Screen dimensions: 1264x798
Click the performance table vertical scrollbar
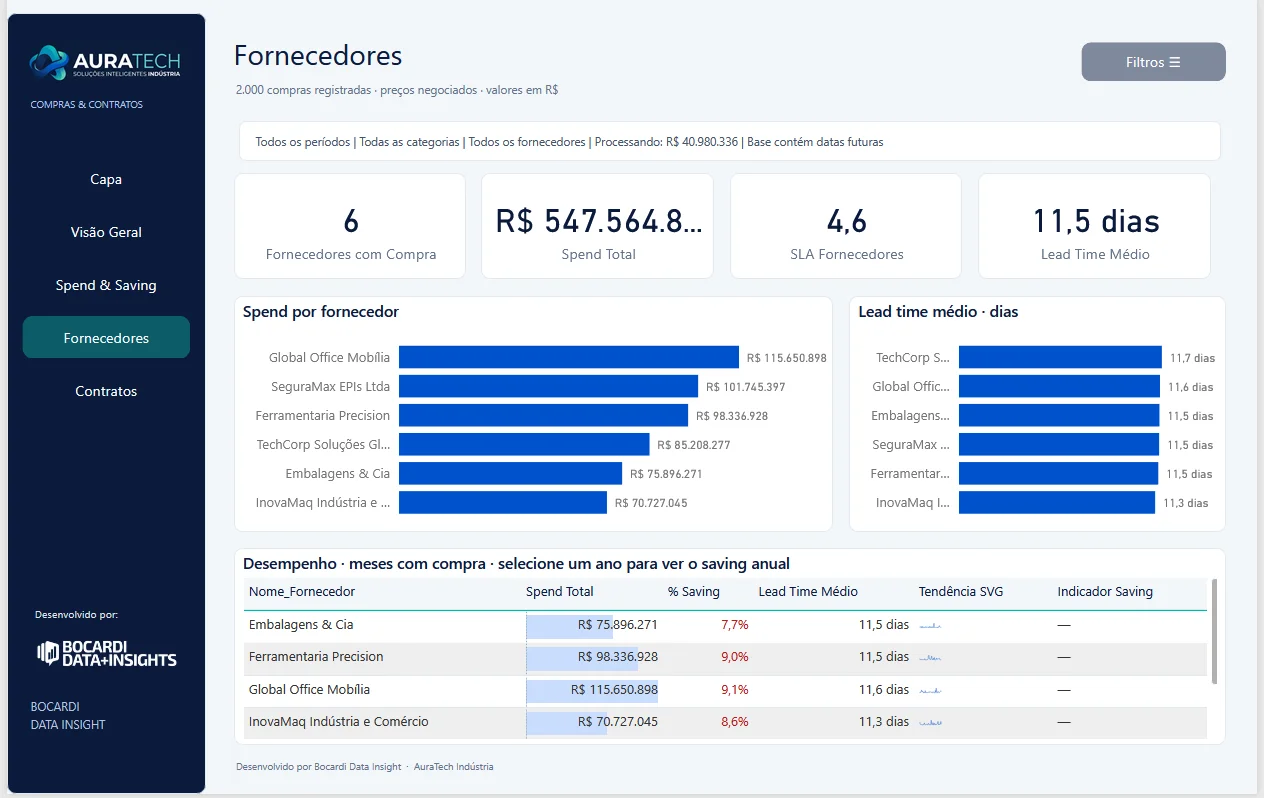(x=1214, y=631)
